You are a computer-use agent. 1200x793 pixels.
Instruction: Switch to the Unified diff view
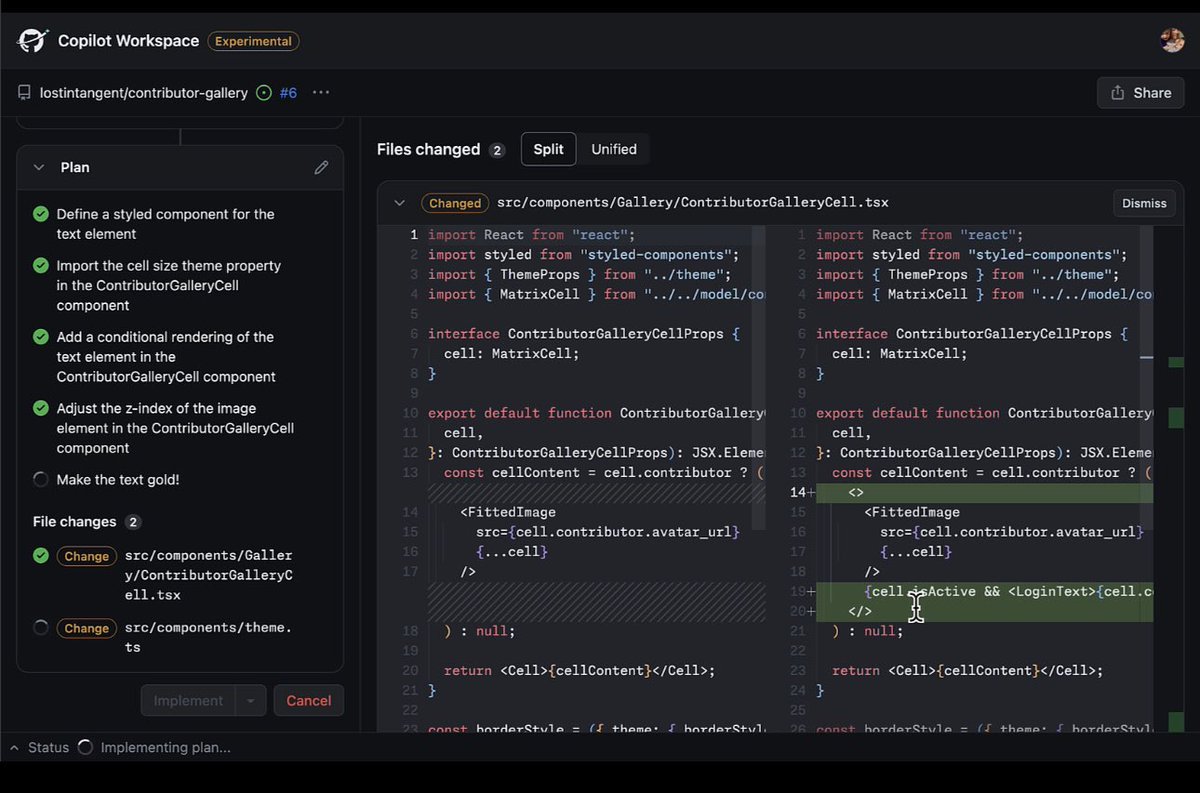(x=614, y=149)
